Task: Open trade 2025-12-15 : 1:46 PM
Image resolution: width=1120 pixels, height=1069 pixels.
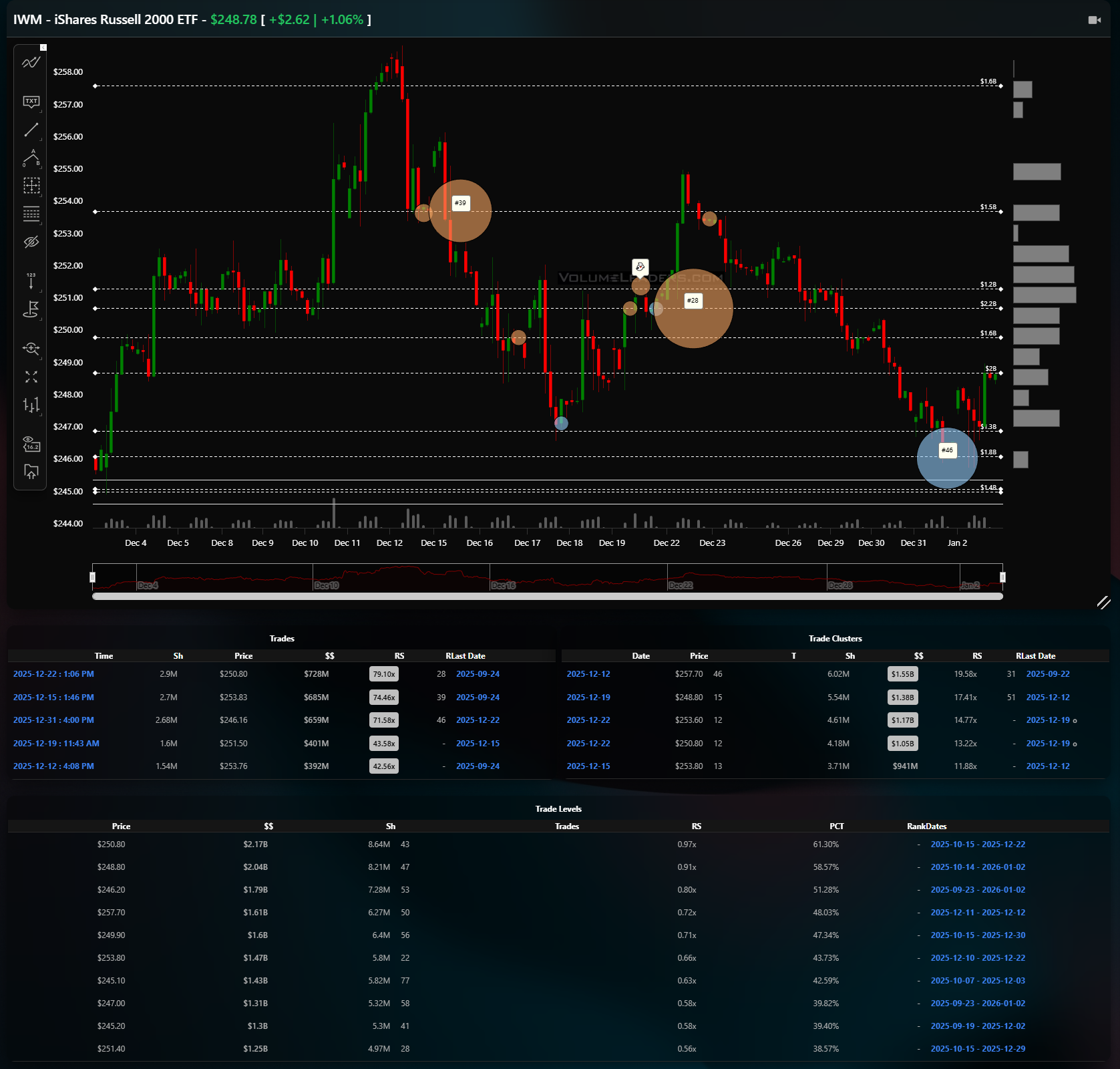Action: click(53, 698)
